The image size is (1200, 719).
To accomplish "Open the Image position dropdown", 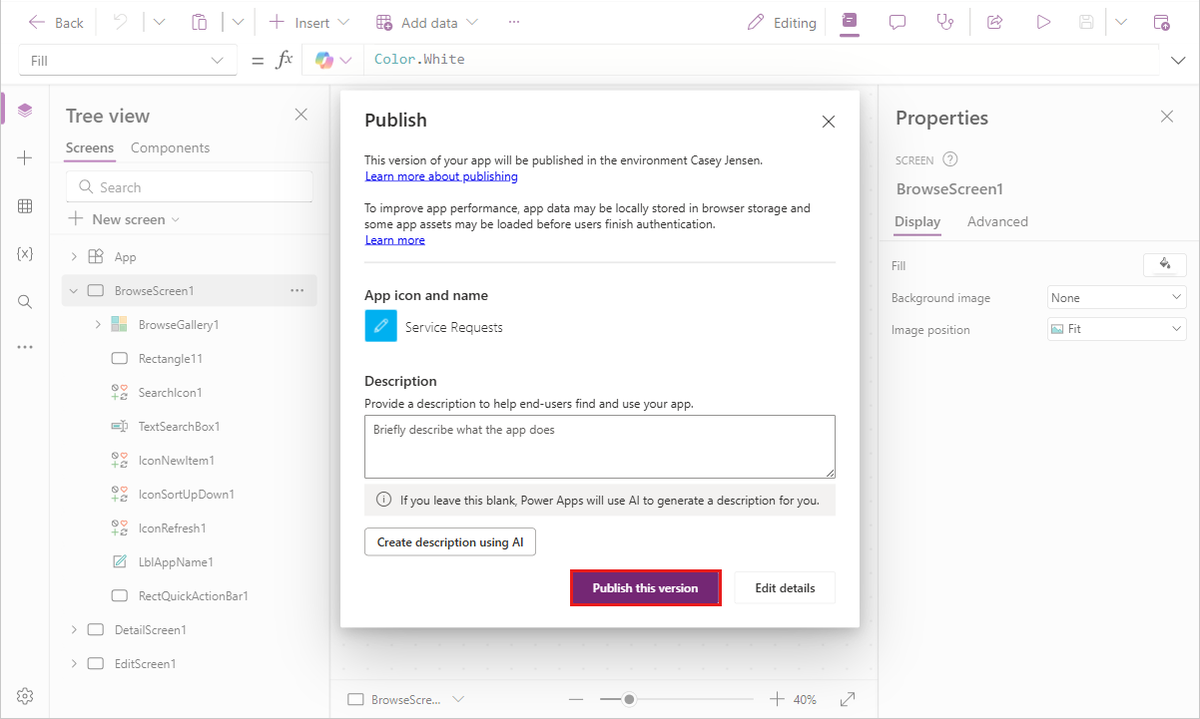I will click(1116, 329).
